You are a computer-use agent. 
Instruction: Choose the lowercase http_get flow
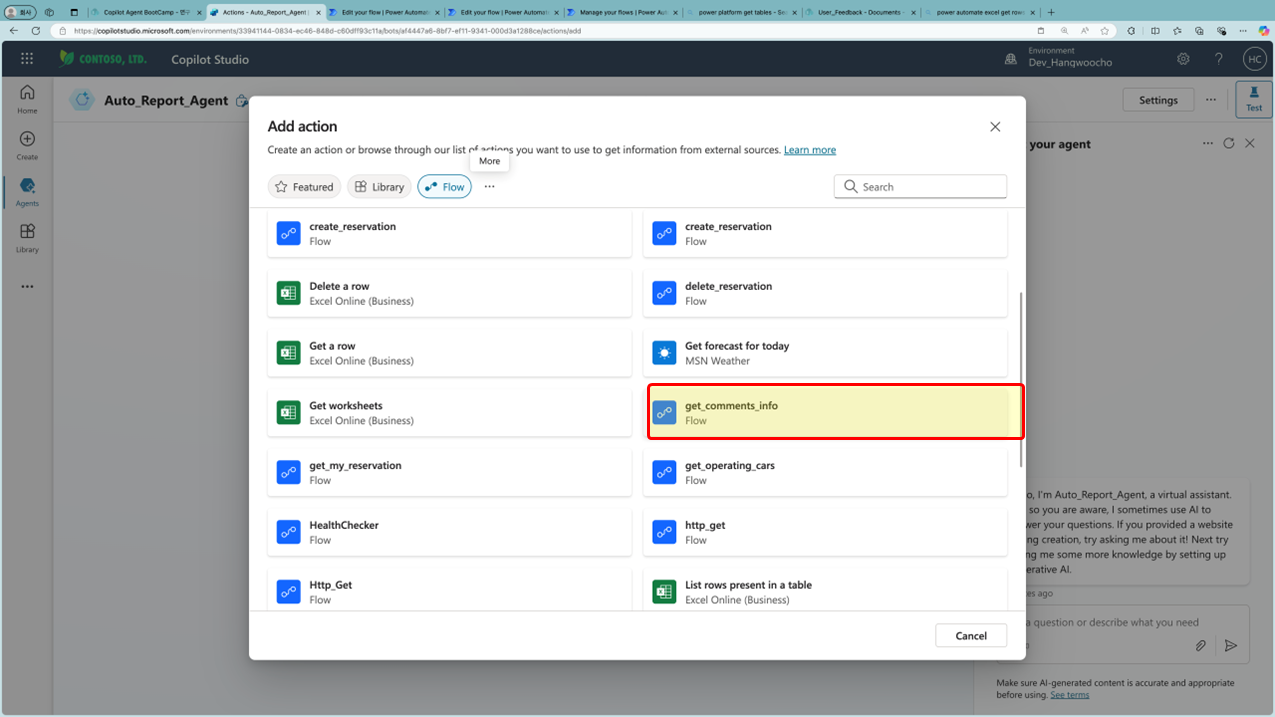click(825, 533)
